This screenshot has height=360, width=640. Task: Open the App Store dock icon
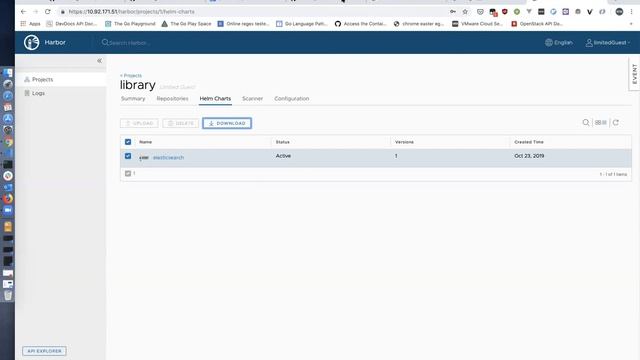8,119
